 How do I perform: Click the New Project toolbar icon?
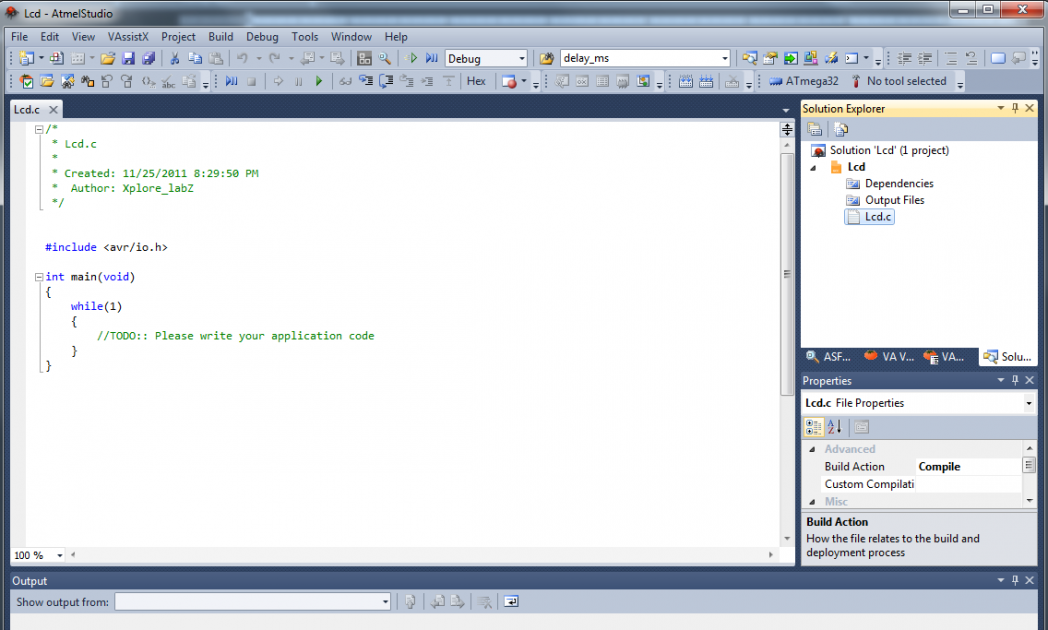(x=26, y=58)
